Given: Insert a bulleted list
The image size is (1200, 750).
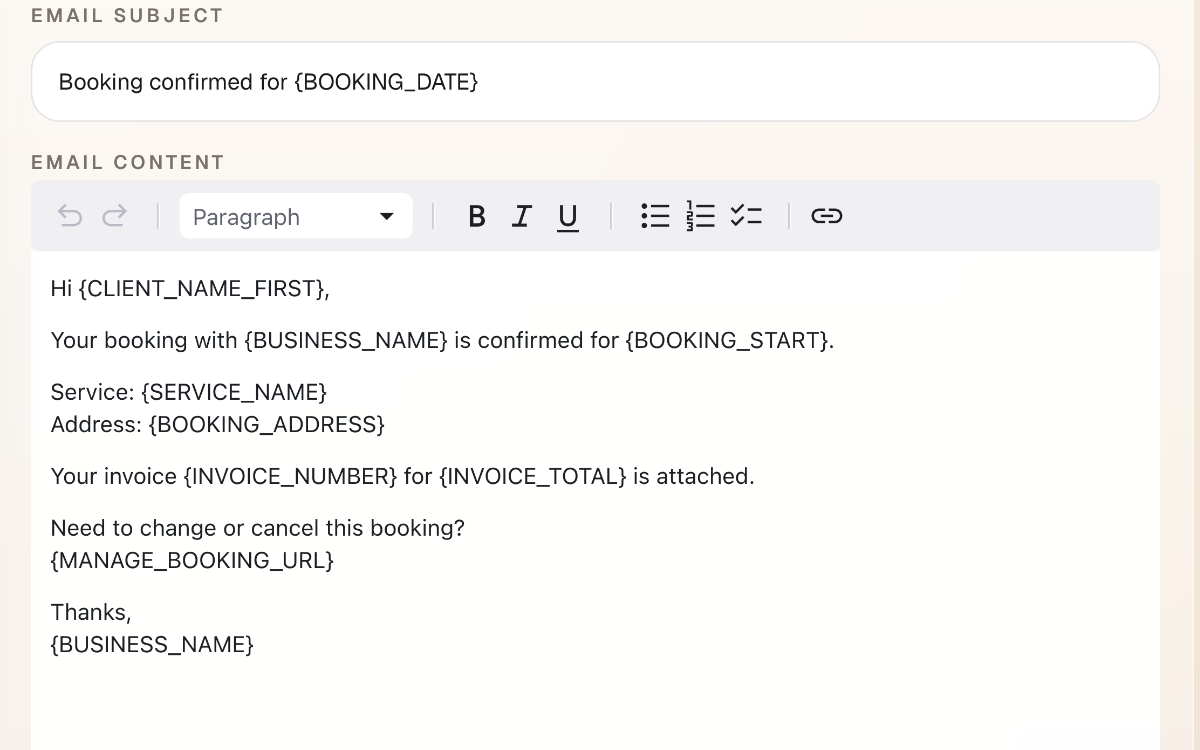Looking at the screenshot, I should click(655, 216).
